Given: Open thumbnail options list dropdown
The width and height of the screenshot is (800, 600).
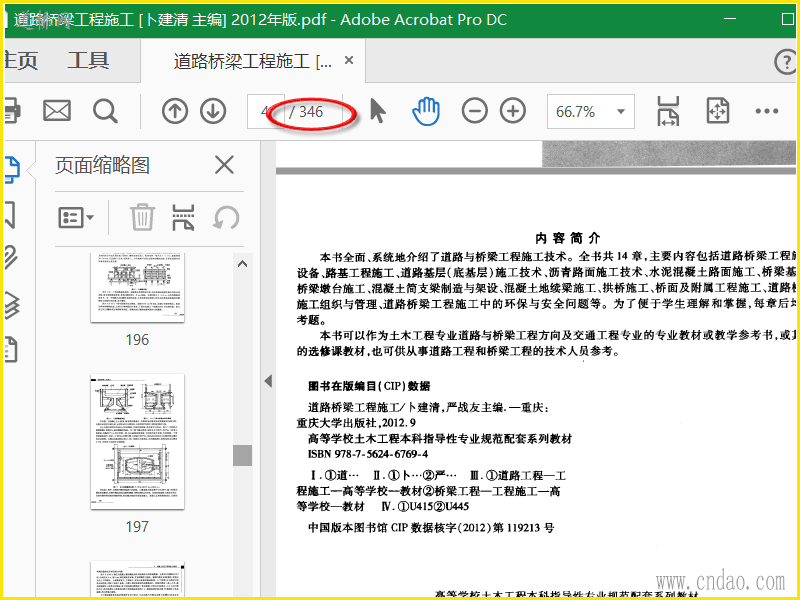Looking at the screenshot, I should coord(76,218).
